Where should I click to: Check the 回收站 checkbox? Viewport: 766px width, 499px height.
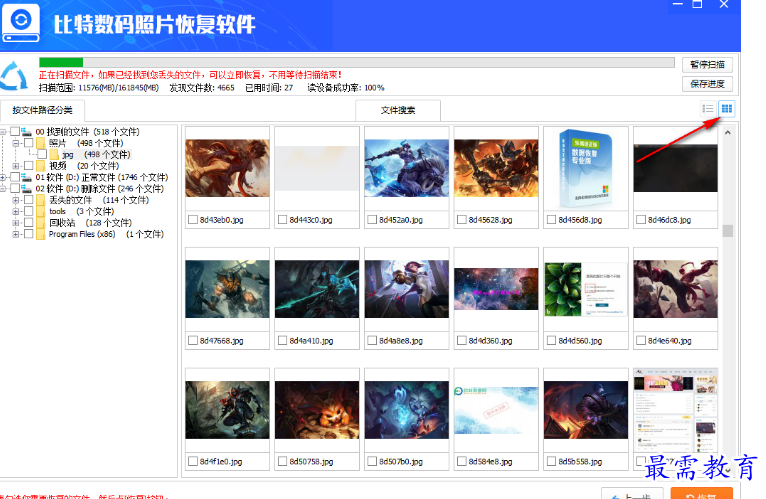tap(29, 223)
